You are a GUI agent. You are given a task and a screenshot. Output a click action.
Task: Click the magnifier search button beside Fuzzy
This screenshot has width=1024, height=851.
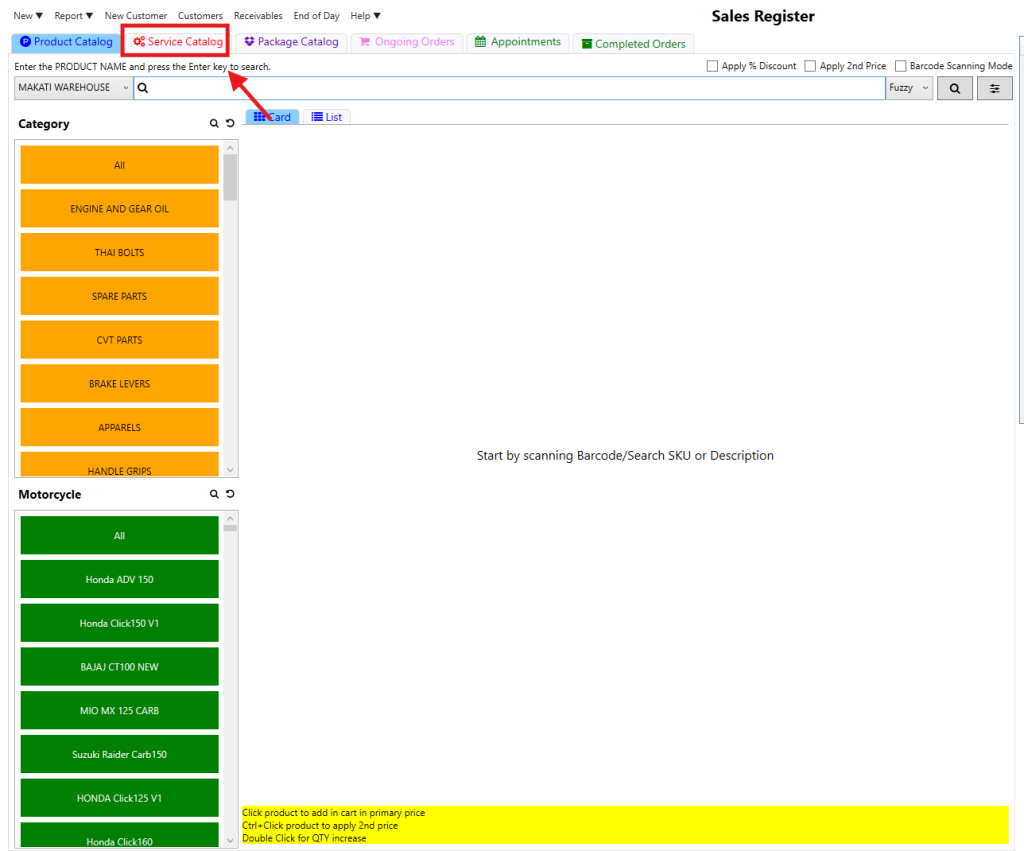pyautogui.click(x=954, y=88)
